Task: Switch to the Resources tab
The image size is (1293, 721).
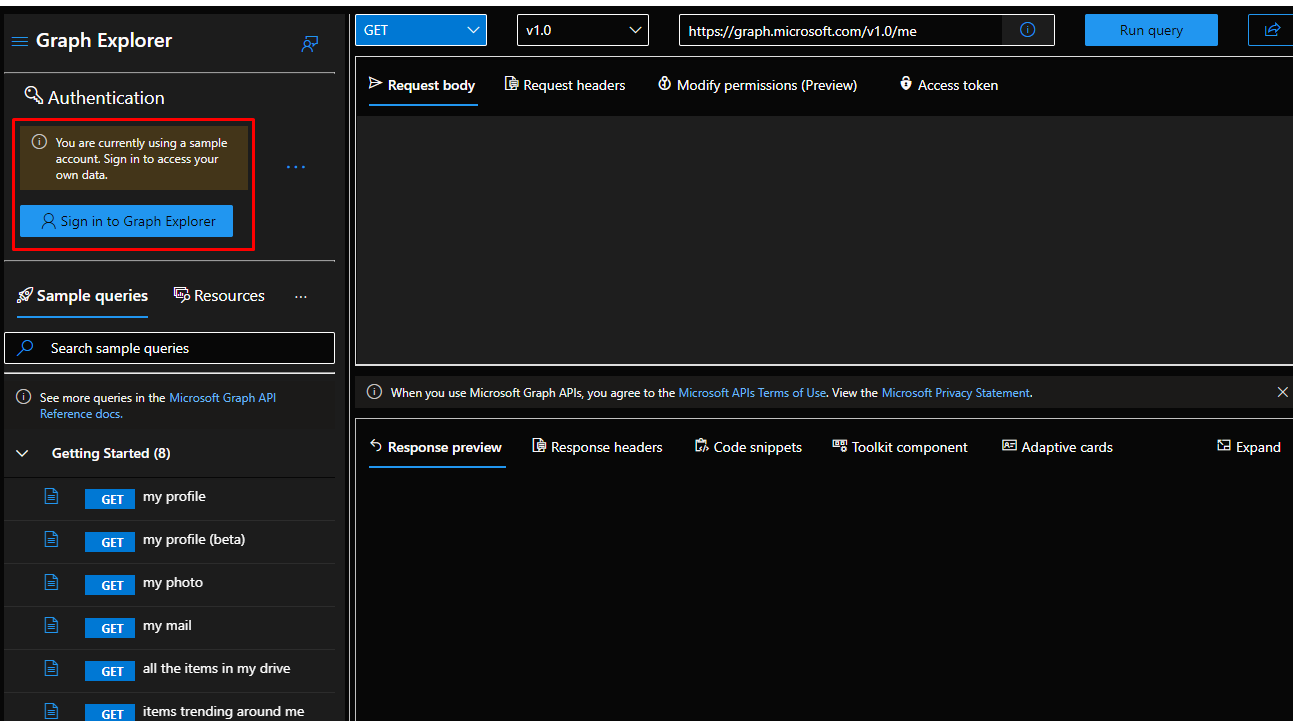Action: [x=219, y=295]
